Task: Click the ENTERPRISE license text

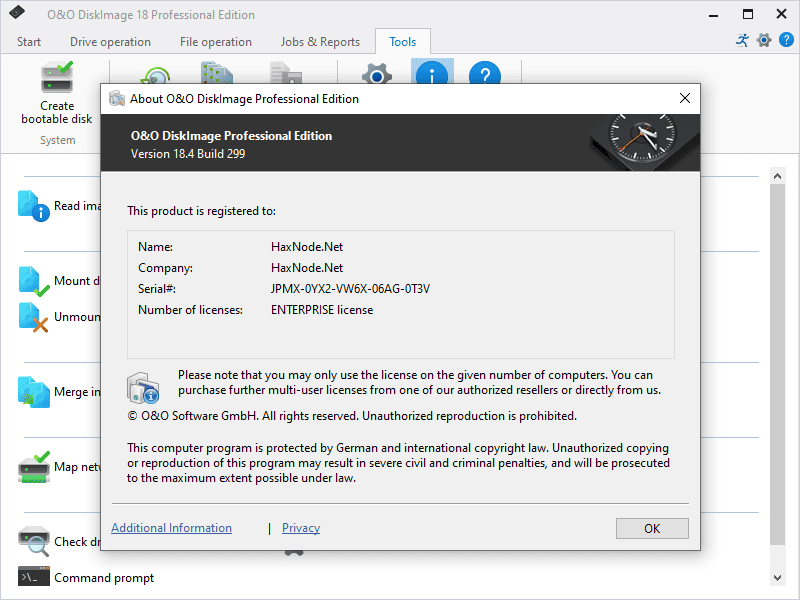Action: [322, 310]
